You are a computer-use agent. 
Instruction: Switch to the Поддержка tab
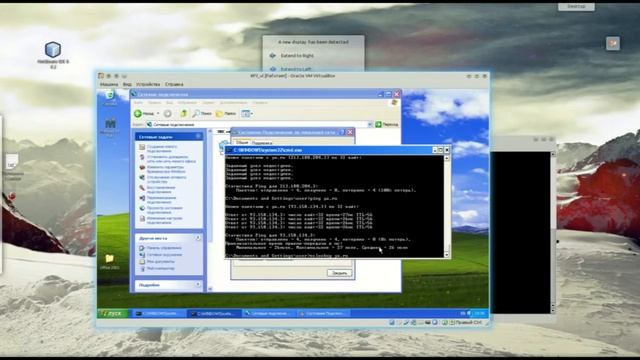[x=262, y=143]
